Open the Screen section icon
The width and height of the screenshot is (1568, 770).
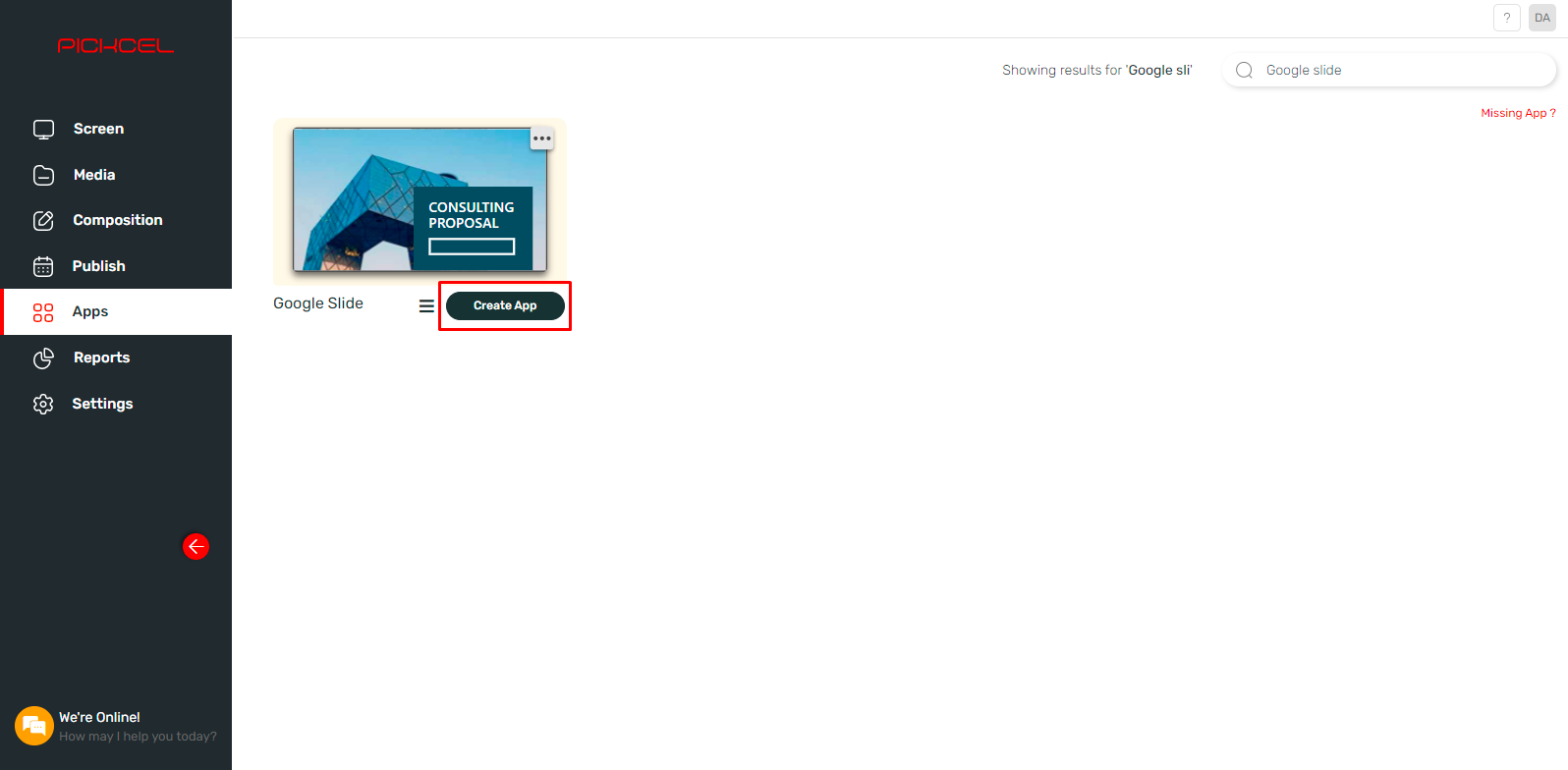[x=43, y=129]
